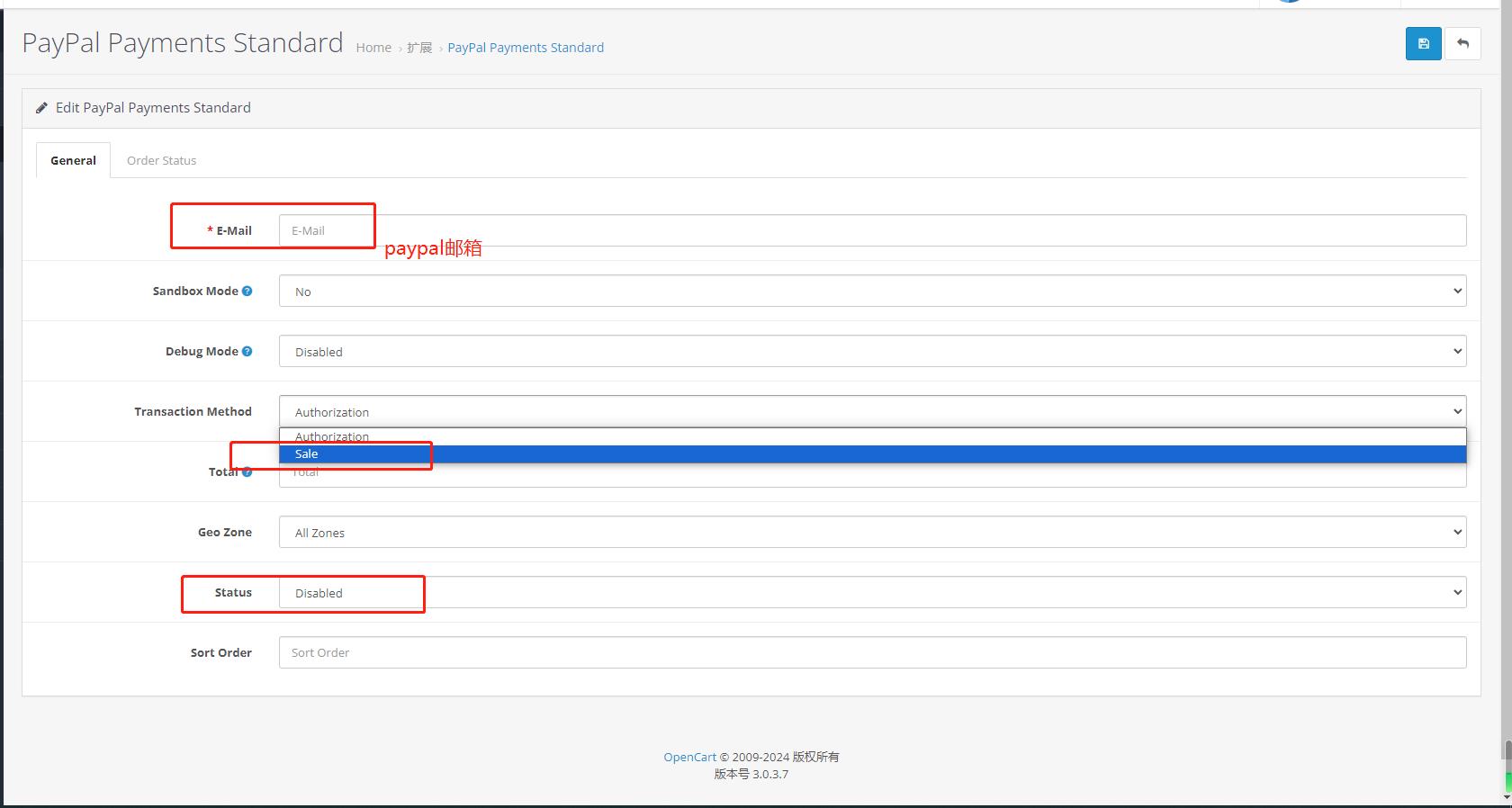
Task: Open the Sandbox Mode dropdown
Action: point(871,292)
